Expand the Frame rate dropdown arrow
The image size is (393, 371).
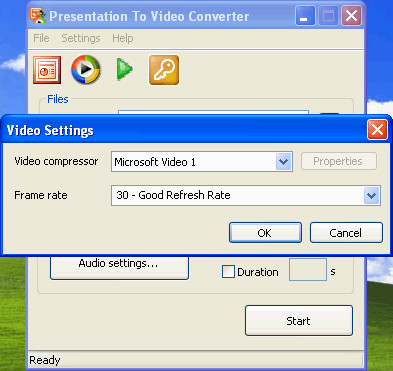click(x=371, y=196)
